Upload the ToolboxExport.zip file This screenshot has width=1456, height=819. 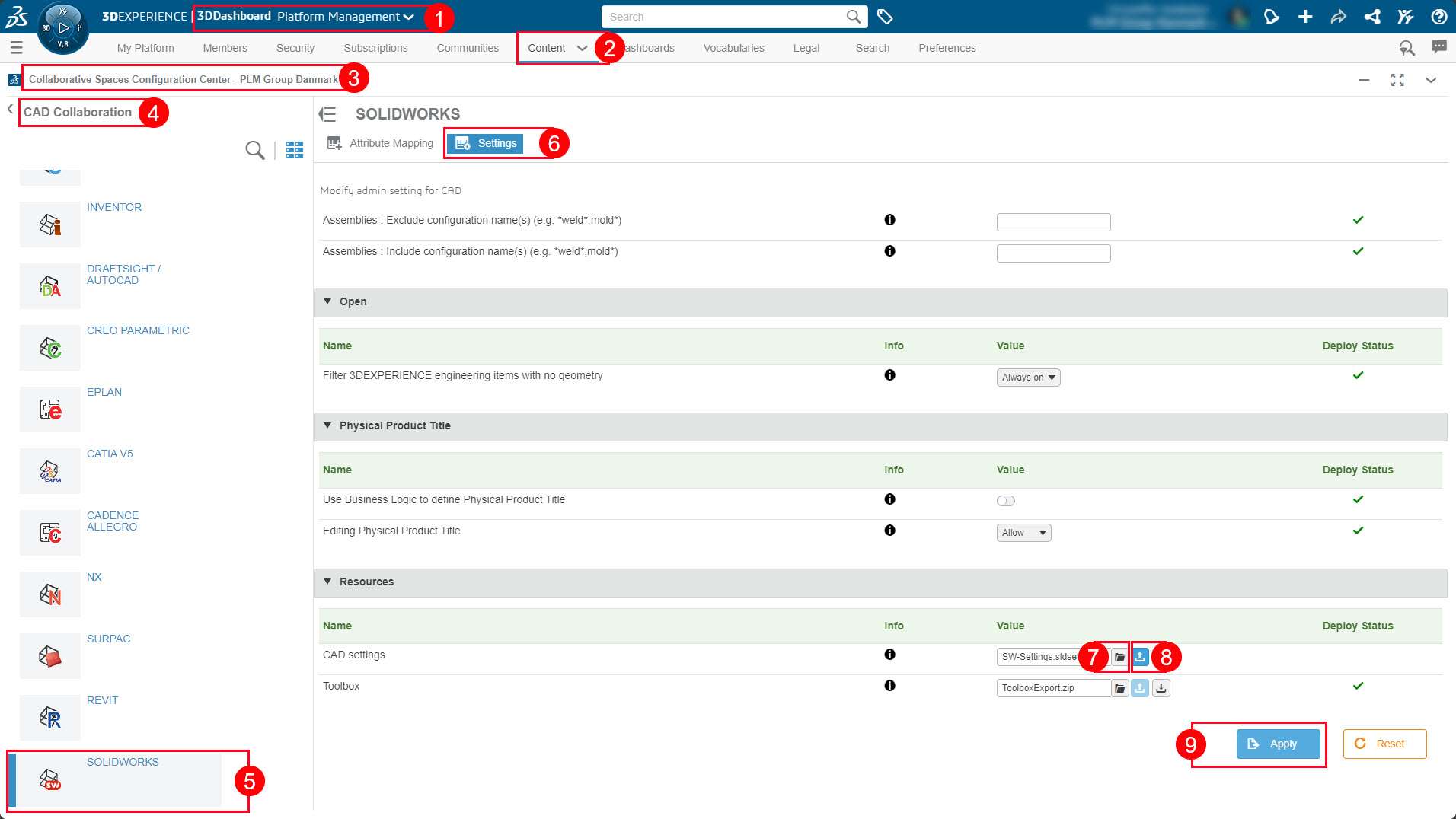point(1140,688)
